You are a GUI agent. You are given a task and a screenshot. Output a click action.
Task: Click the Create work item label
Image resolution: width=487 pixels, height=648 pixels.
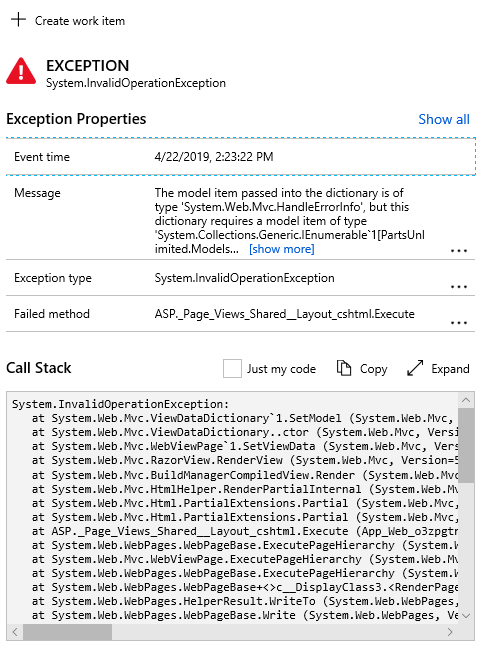80,21
